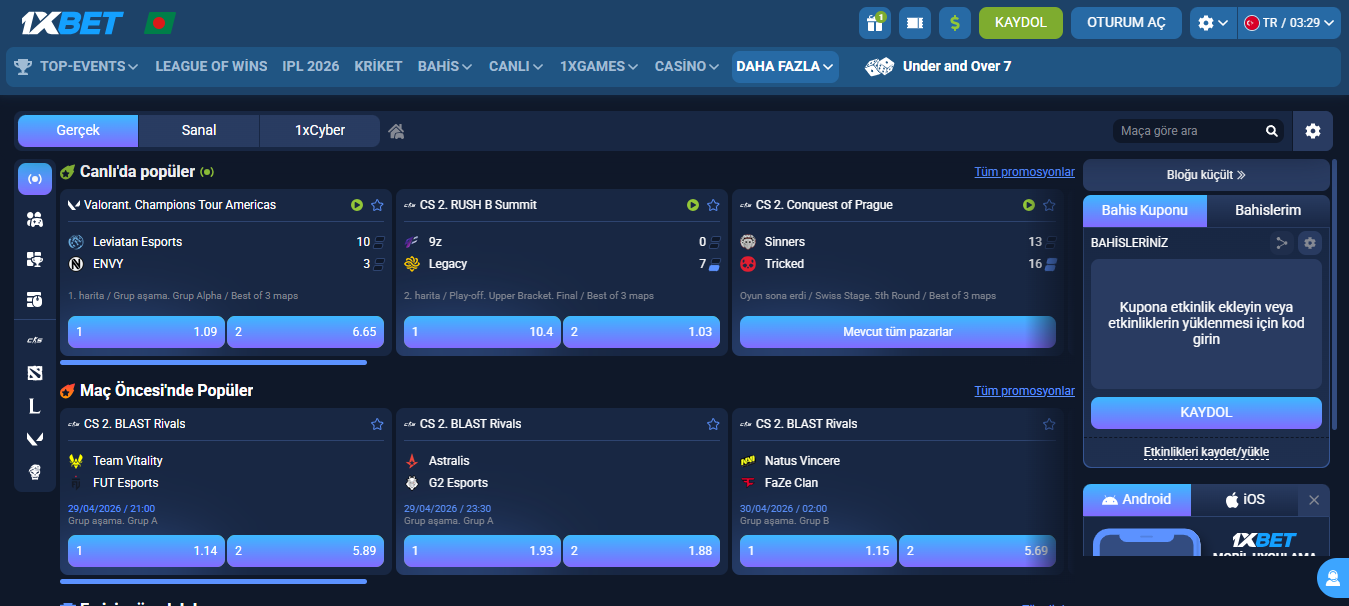Image resolution: width=1349 pixels, height=606 pixels.
Task: Bet on Legacy at odds 1.03
Action: 641,332
